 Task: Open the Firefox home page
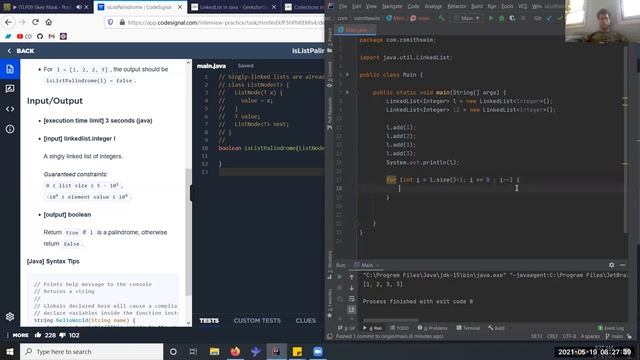pyautogui.click(x=49, y=22)
